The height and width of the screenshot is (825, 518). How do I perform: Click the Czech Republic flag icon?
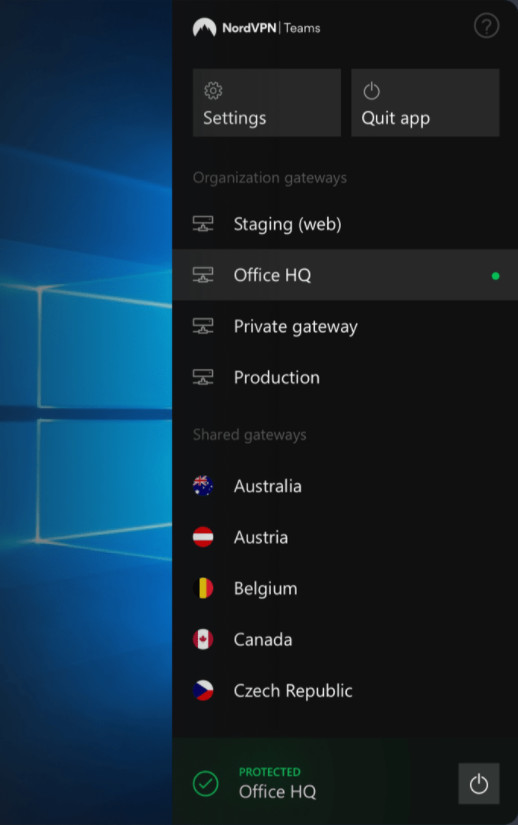click(x=203, y=690)
